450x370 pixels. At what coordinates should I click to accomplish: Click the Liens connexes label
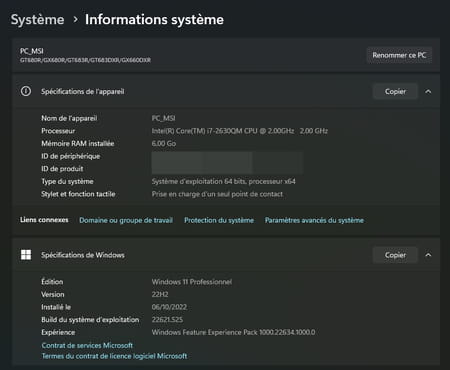pos(44,220)
